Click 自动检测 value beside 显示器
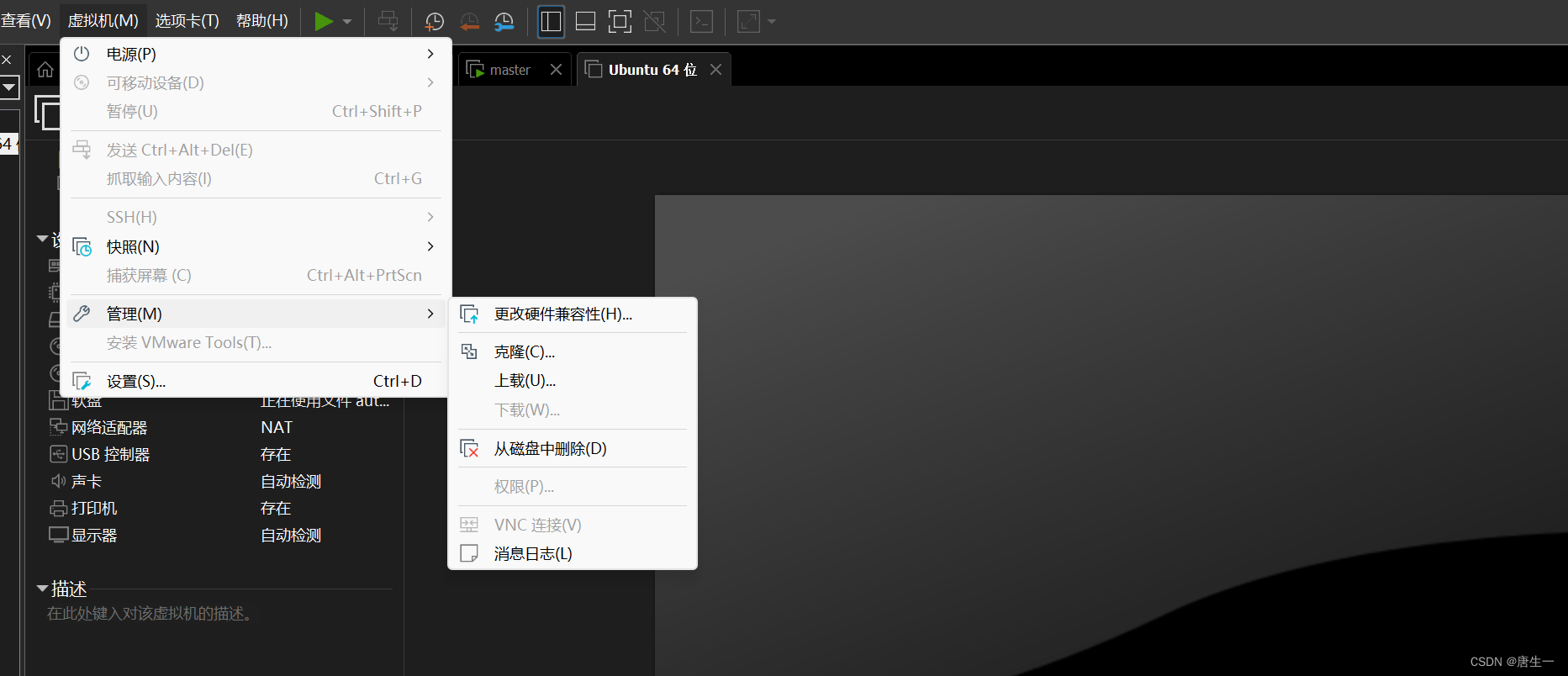 (x=291, y=535)
